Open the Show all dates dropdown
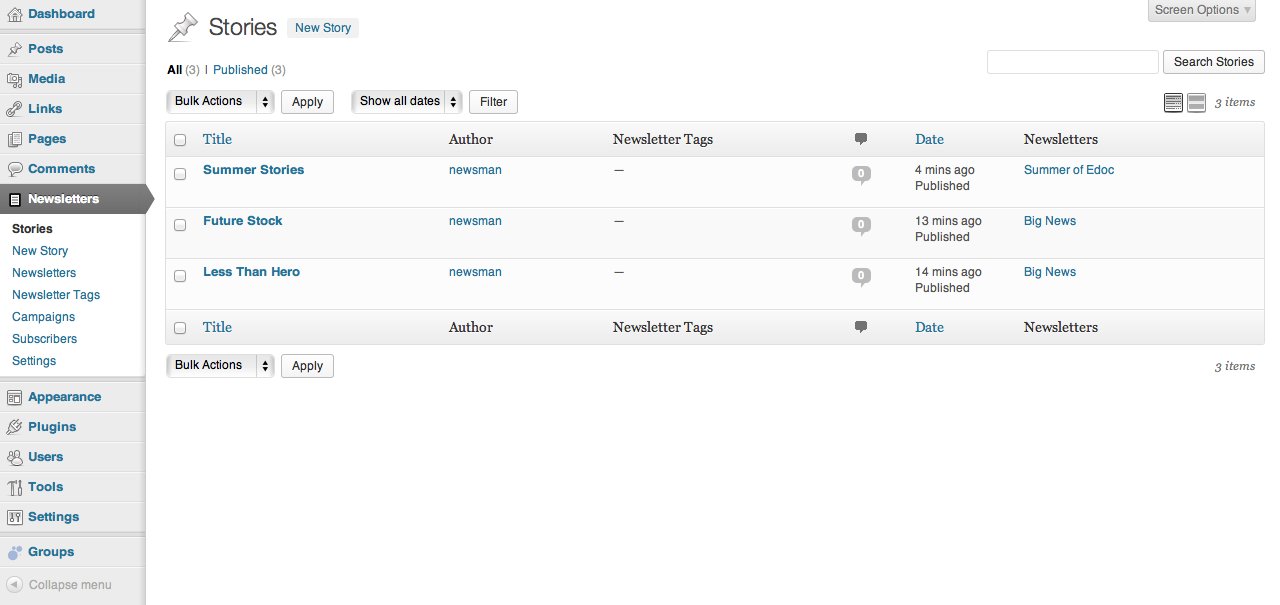 coord(407,101)
